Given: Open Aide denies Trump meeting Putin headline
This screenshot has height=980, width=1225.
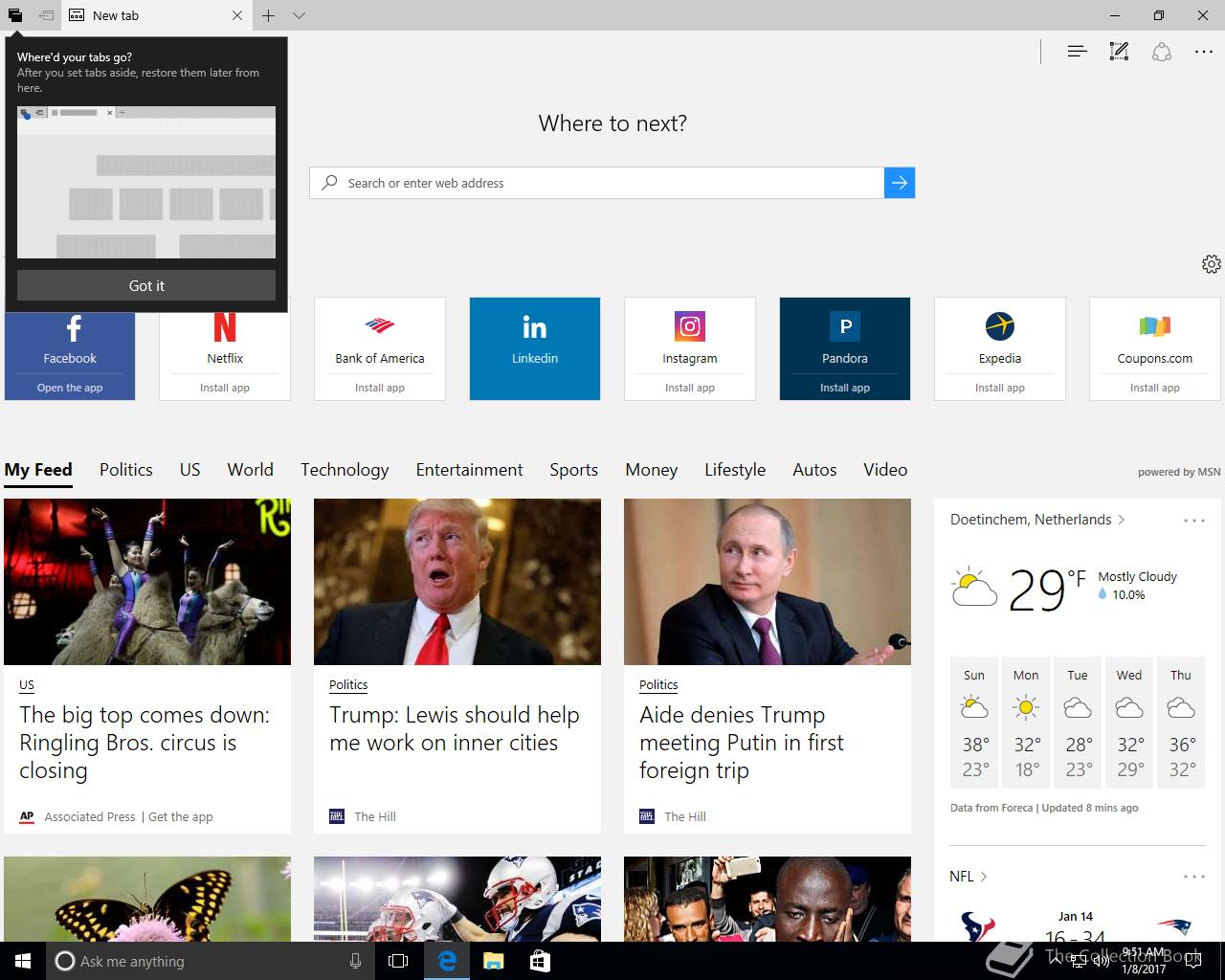Looking at the screenshot, I should pyautogui.click(x=742, y=743).
